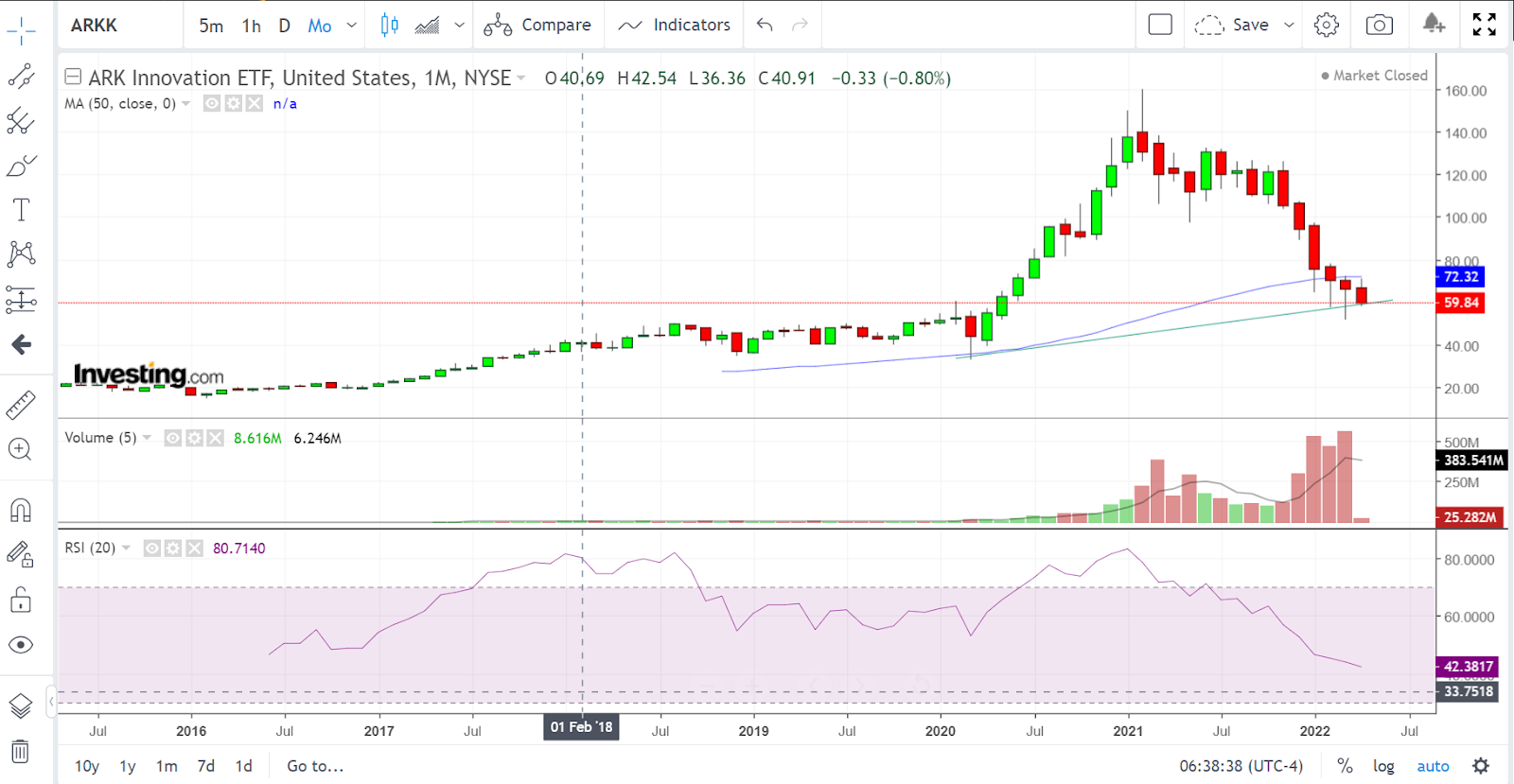Hide the MA (50) indicator via eye

click(213, 104)
